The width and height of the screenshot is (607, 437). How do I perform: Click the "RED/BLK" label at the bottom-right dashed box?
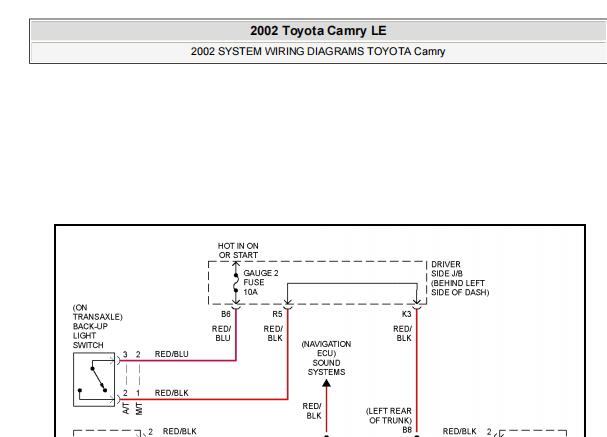coord(460,431)
